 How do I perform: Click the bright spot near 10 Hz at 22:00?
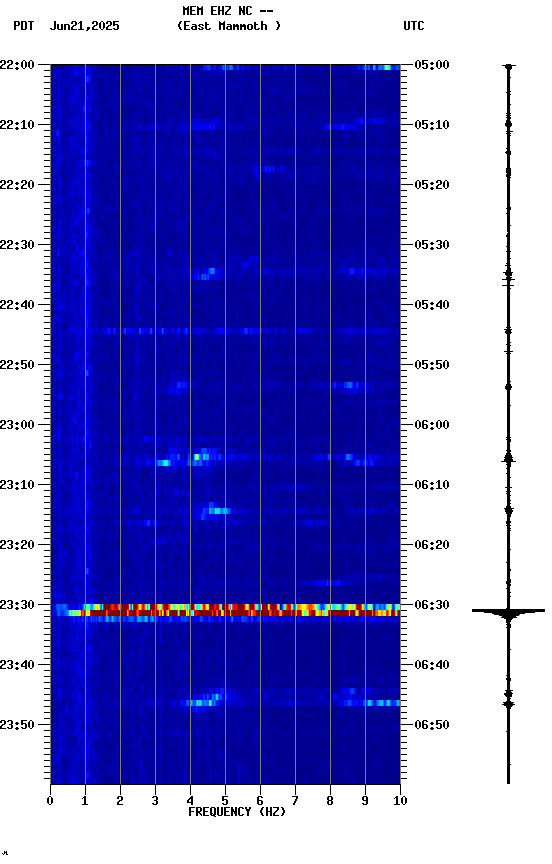(382, 67)
